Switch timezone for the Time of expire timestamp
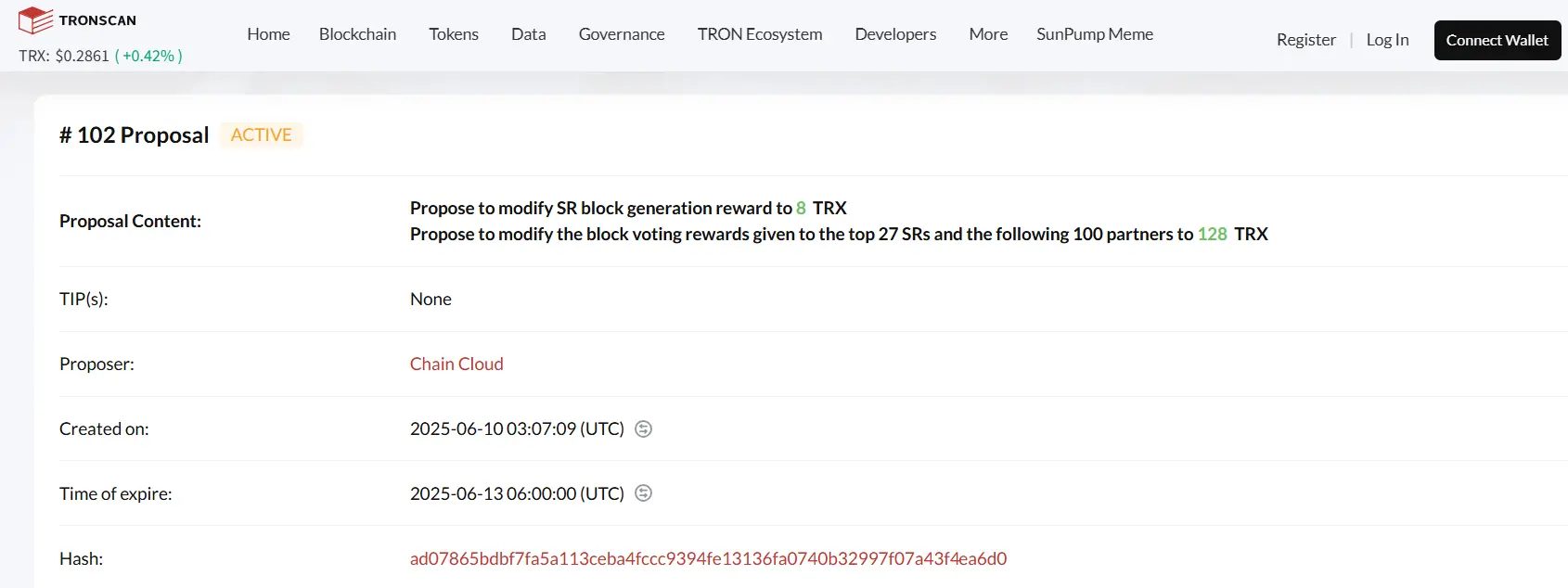1568x588 pixels. point(643,493)
